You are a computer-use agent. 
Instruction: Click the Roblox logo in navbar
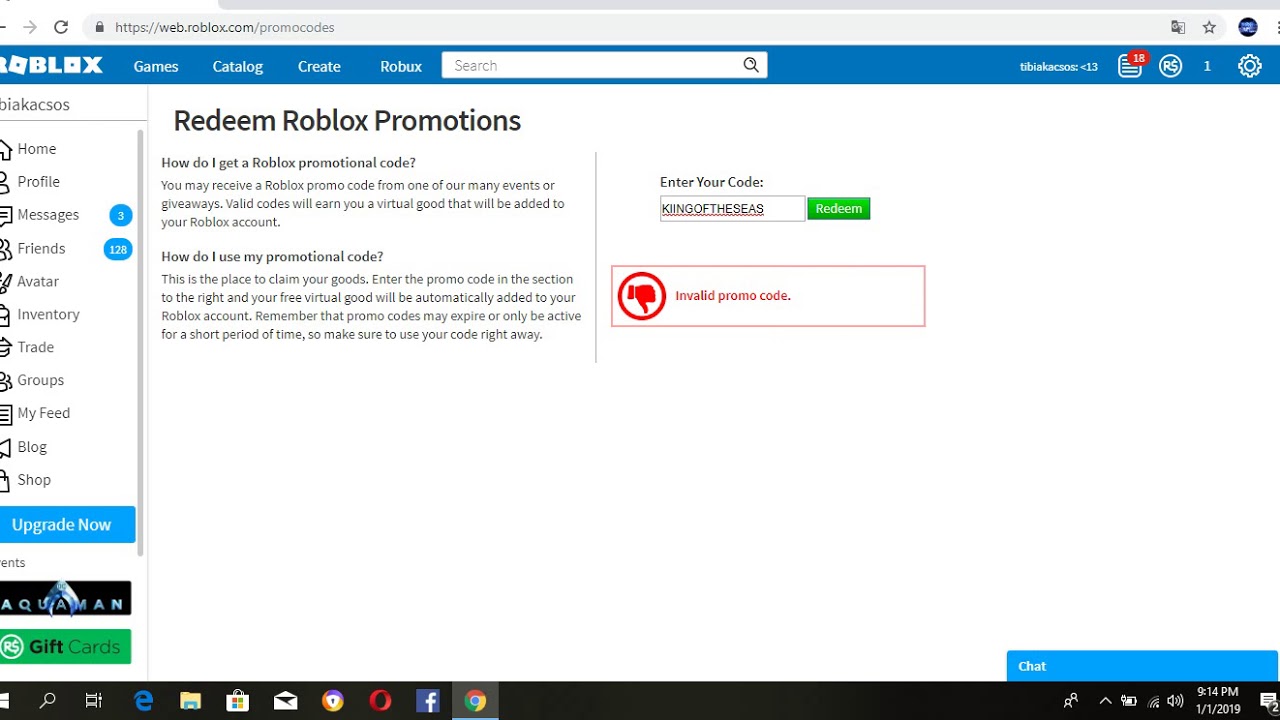point(51,66)
